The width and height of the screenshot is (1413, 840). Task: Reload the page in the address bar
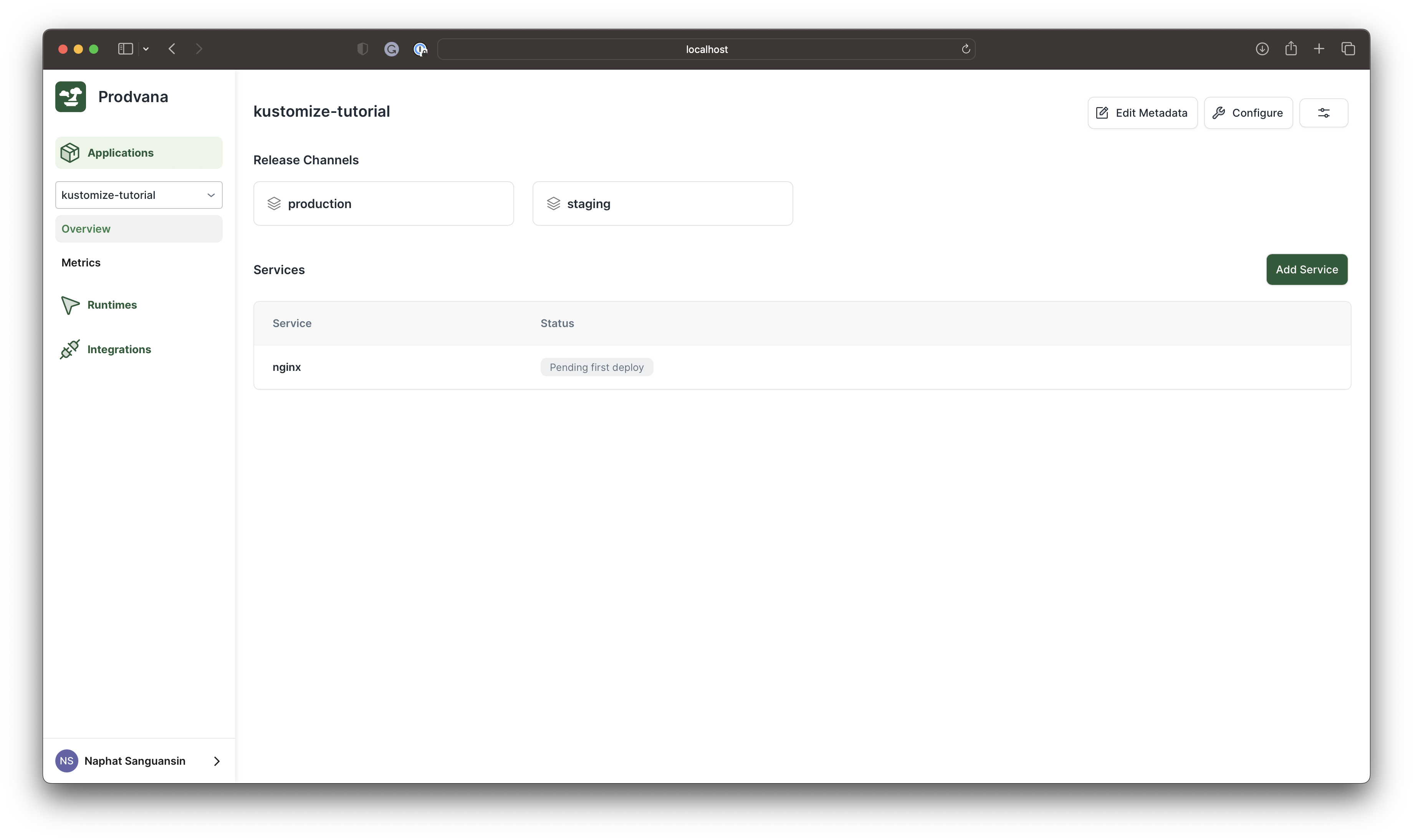(965, 49)
